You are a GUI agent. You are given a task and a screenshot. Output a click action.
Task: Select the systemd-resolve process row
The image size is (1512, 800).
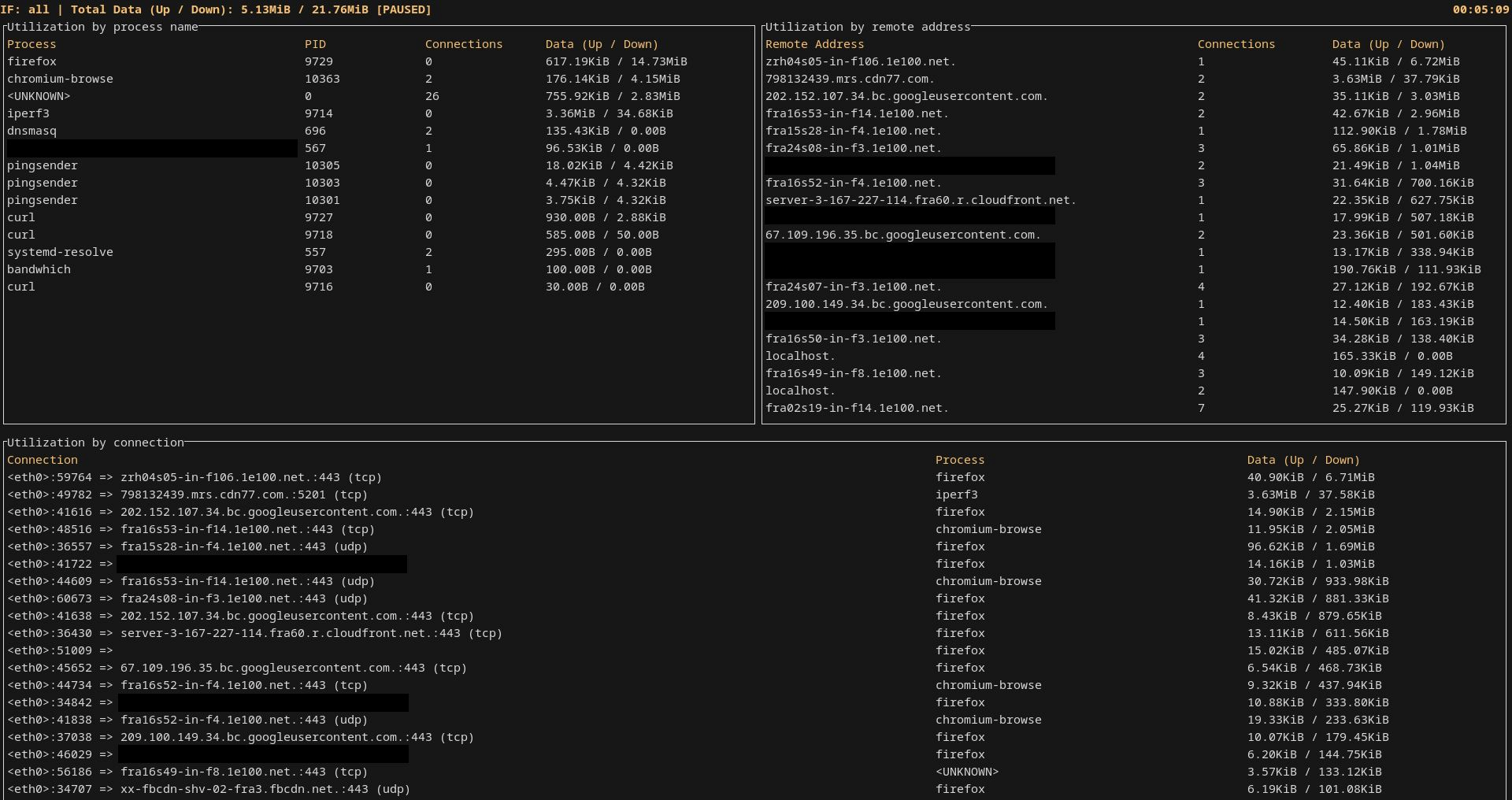[x=60, y=252]
